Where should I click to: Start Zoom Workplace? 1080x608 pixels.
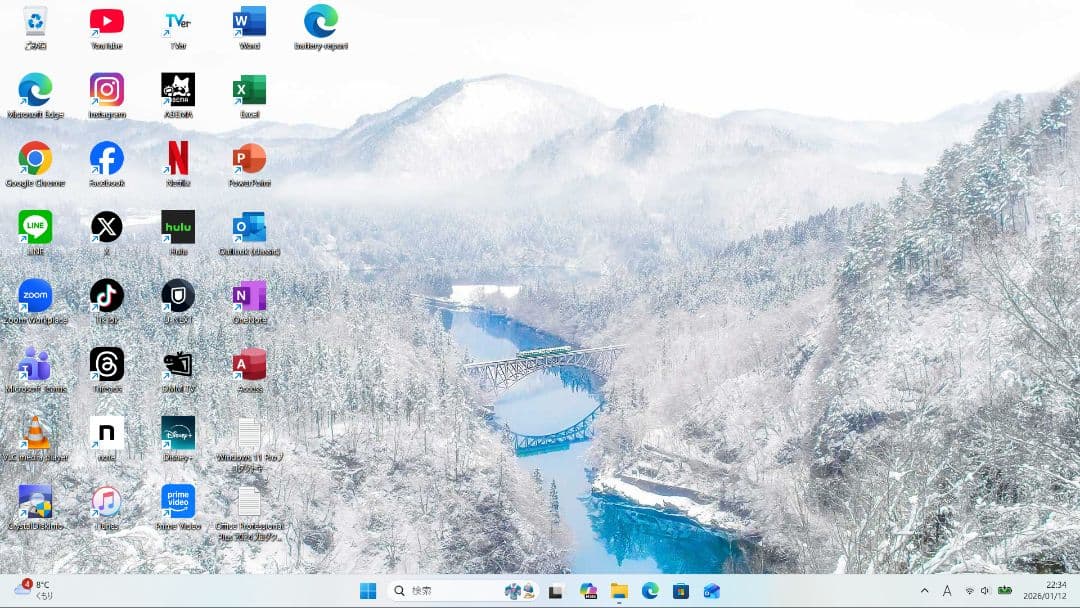click(x=35, y=297)
